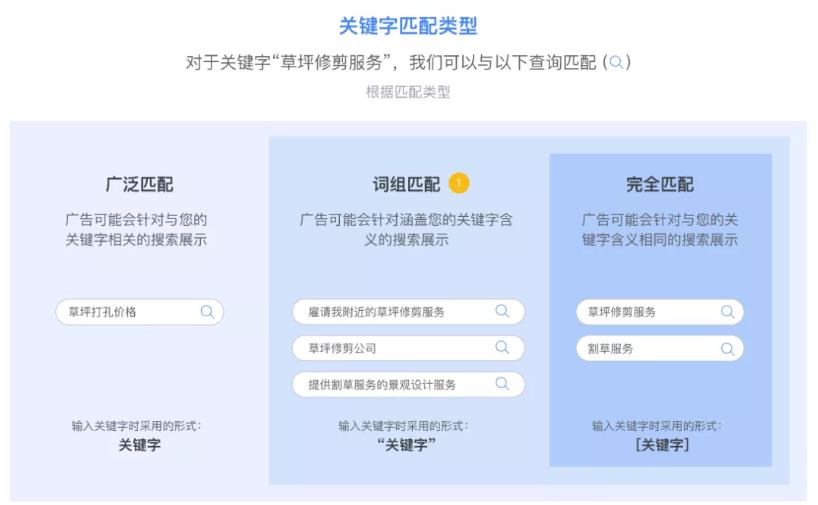Select the 草坪打孔价格 search field
818x505 pixels.
(x=139, y=312)
